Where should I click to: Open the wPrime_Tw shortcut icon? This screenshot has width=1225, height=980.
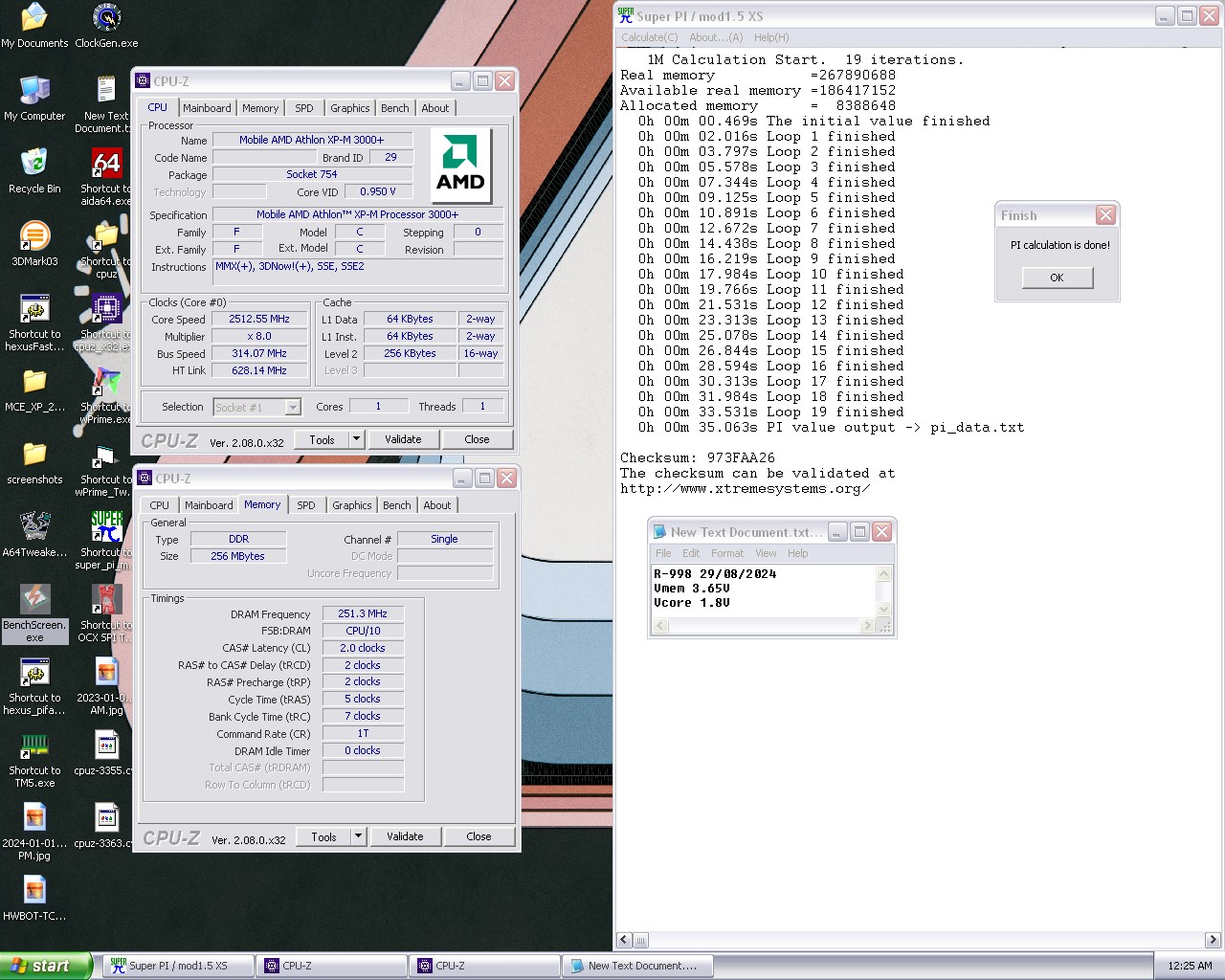106,467
